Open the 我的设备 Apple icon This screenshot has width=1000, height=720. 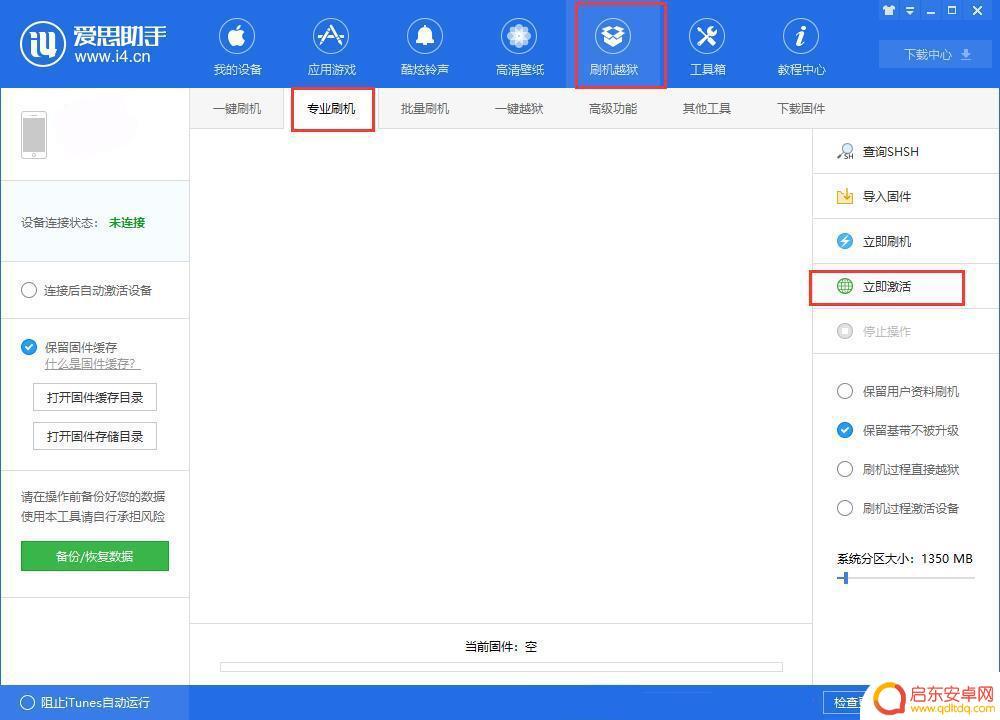[x=237, y=36]
